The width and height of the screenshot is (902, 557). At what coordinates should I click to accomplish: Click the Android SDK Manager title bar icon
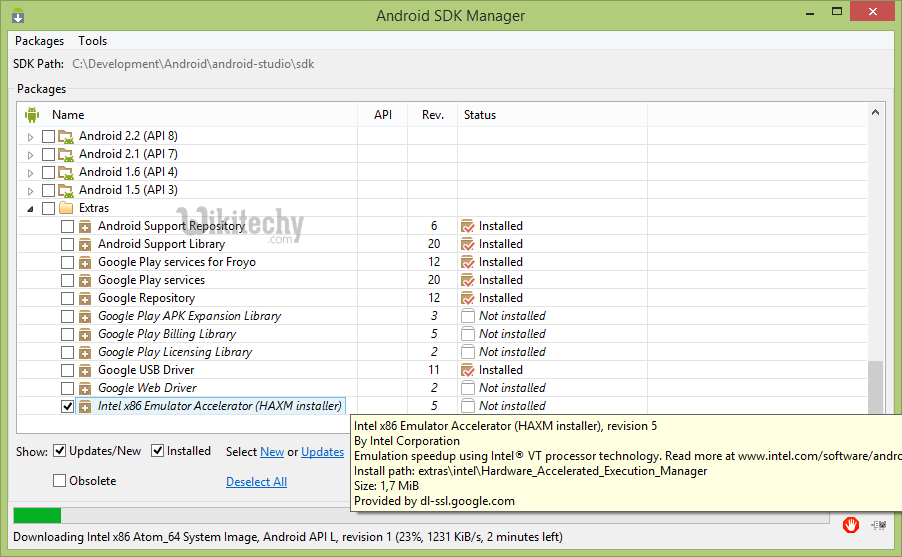point(17,15)
